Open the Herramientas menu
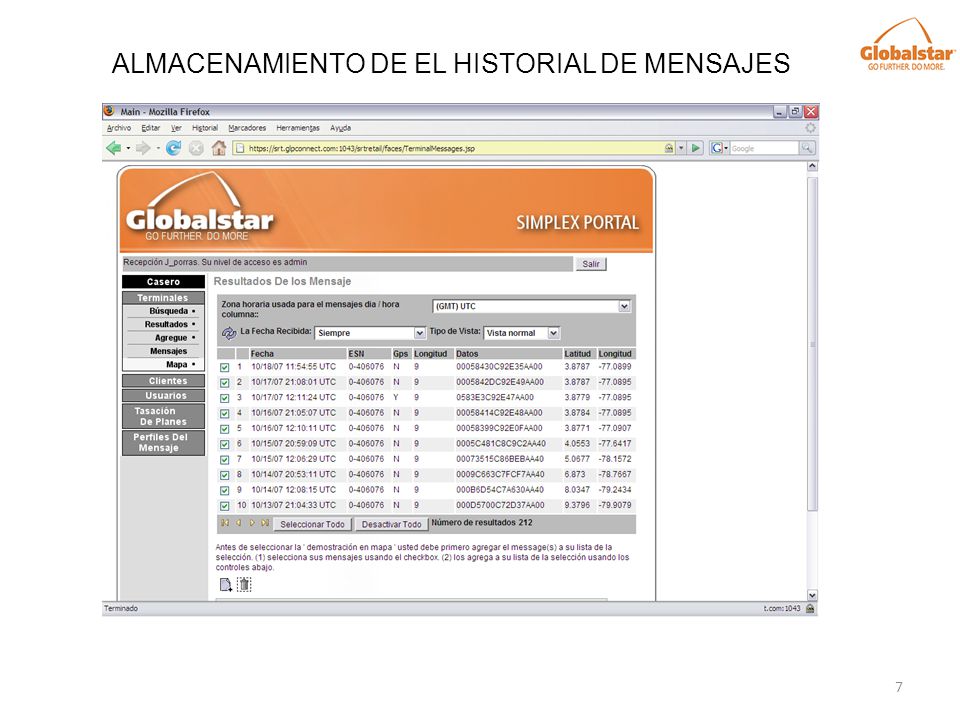960x720 pixels. coord(298,128)
